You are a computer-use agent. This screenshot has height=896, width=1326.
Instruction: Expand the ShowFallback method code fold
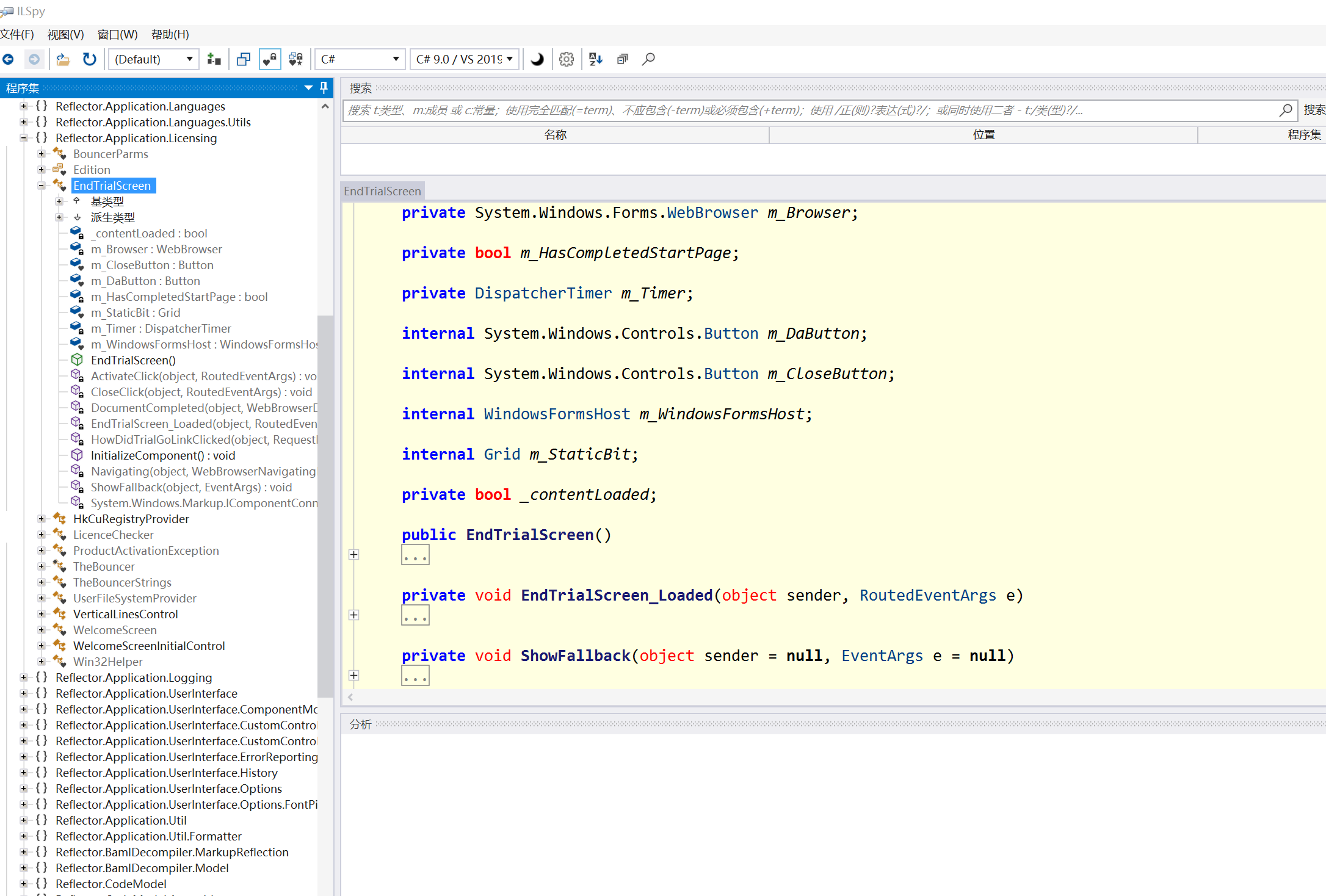353,675
